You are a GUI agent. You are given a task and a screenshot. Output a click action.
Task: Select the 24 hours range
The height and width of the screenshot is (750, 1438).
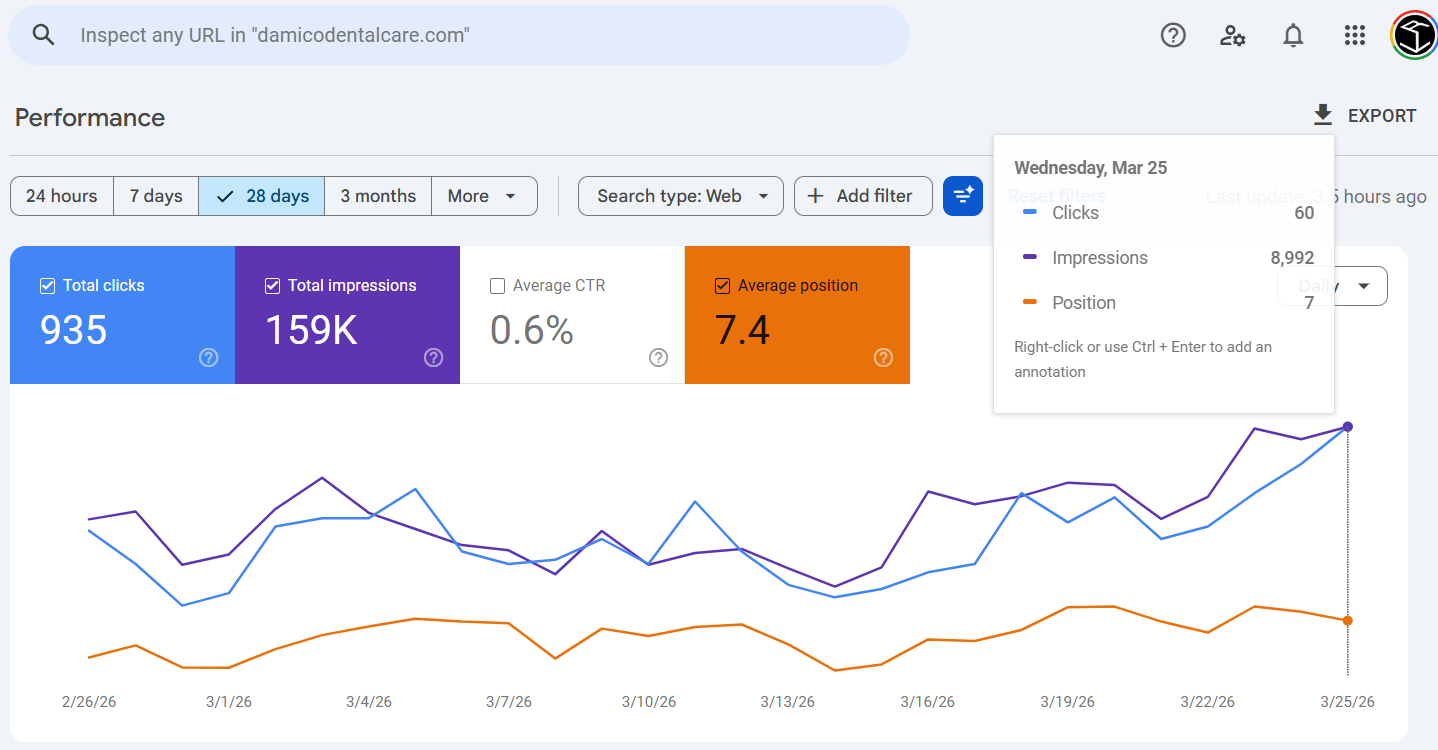(62, 196)
